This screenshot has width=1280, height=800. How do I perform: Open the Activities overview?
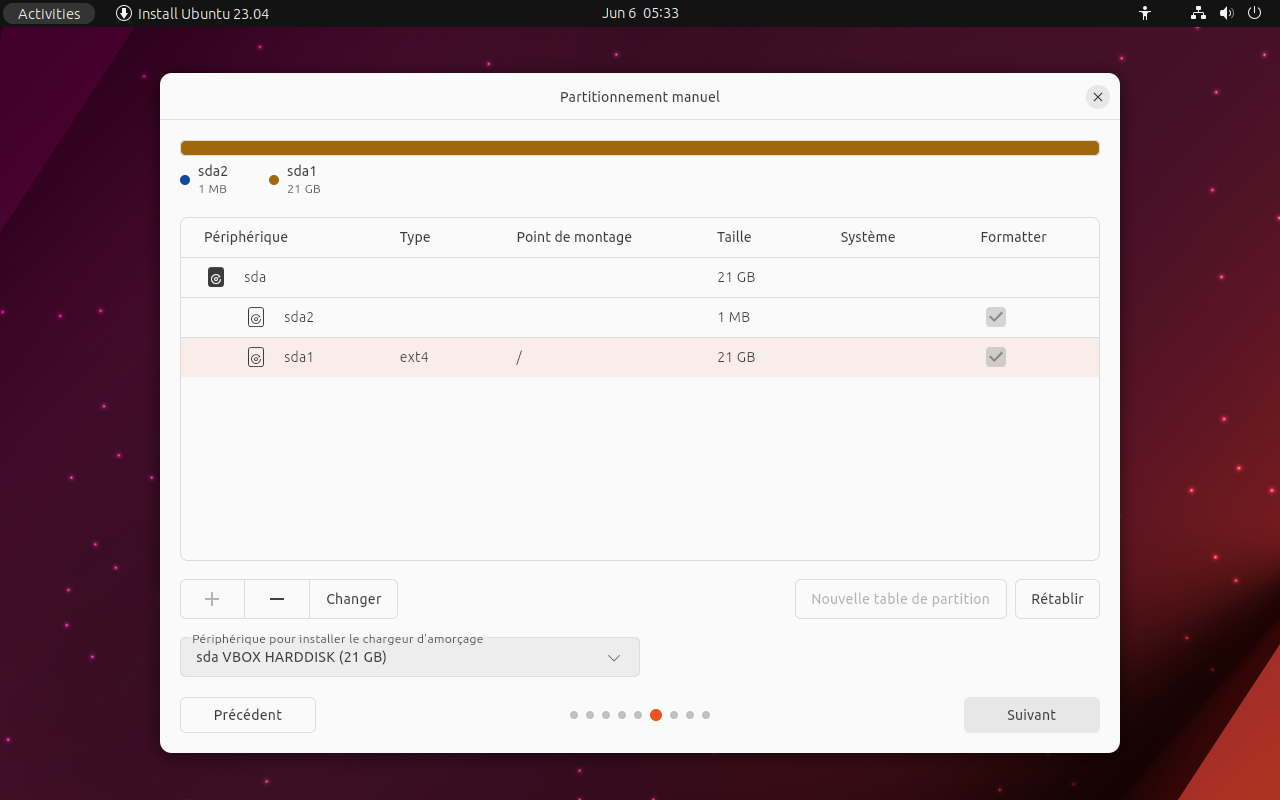[49, 13]
